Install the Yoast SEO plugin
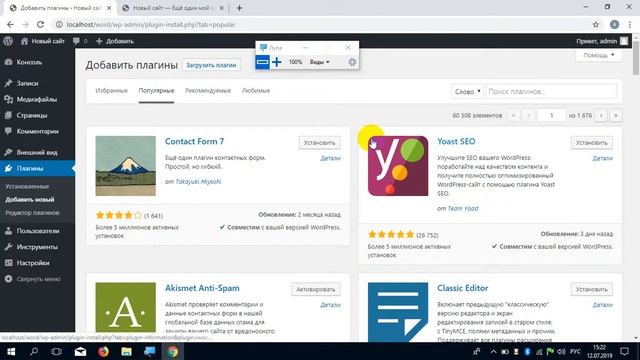Image resolution: width=640 pixels, height=360 pixels. pyautogui.click(x=591, y=142)
